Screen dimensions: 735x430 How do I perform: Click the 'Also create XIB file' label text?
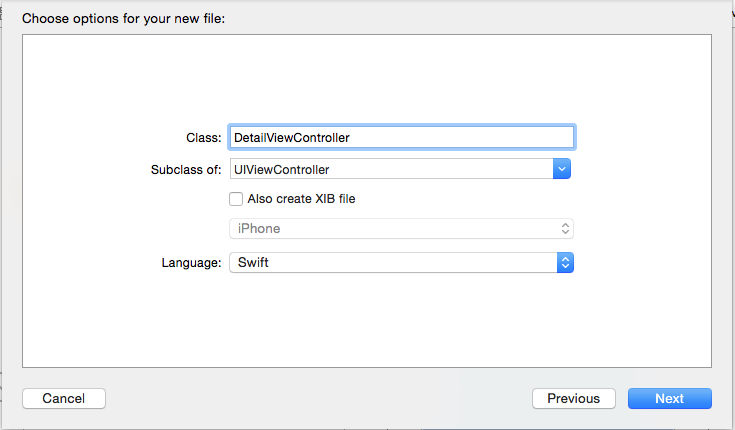click(301, 199)
